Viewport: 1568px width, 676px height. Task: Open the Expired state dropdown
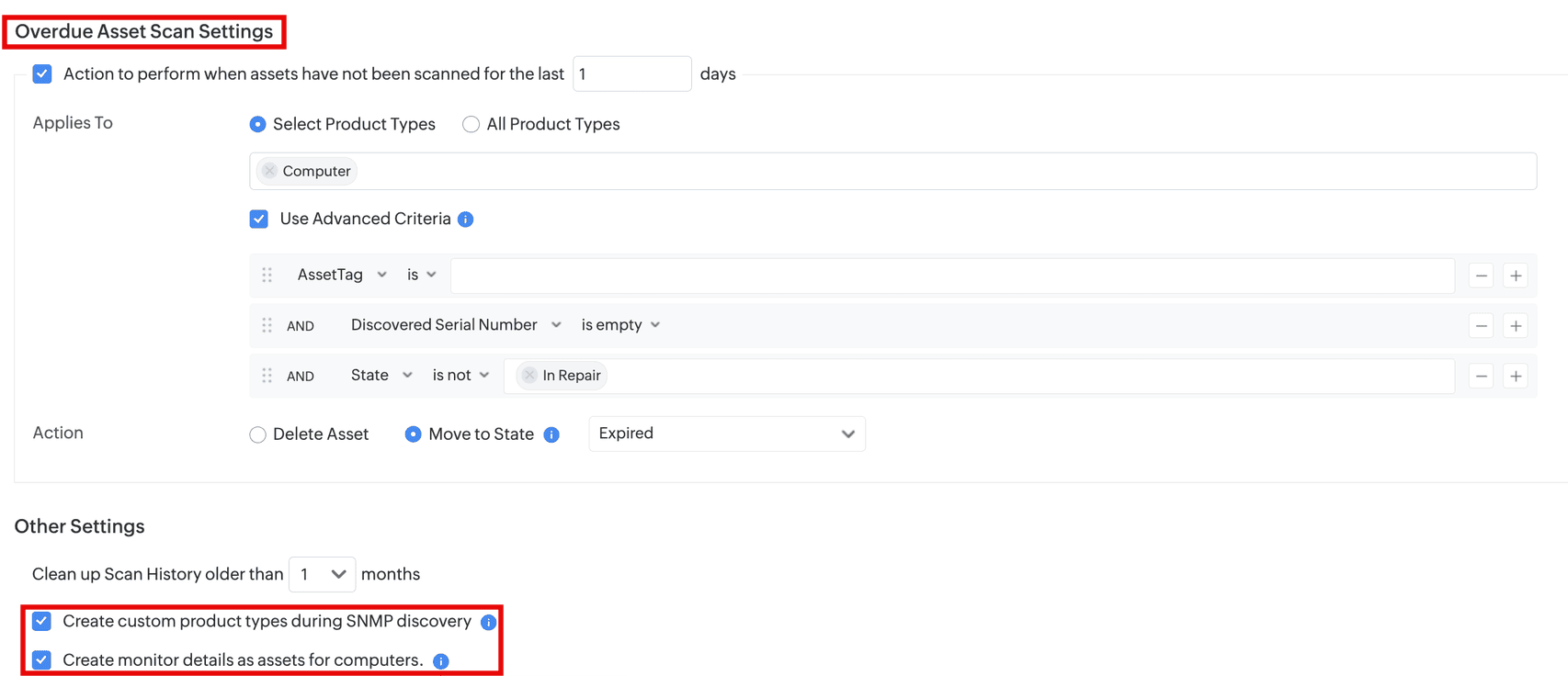[x=727, y=434]
